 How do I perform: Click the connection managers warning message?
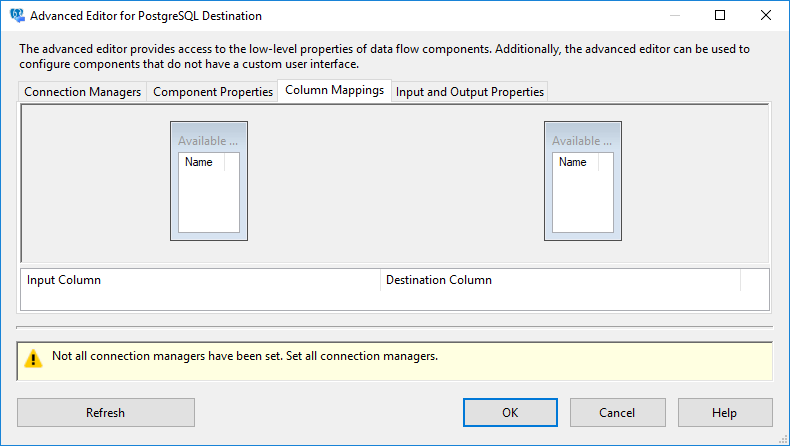pos(245,356)
